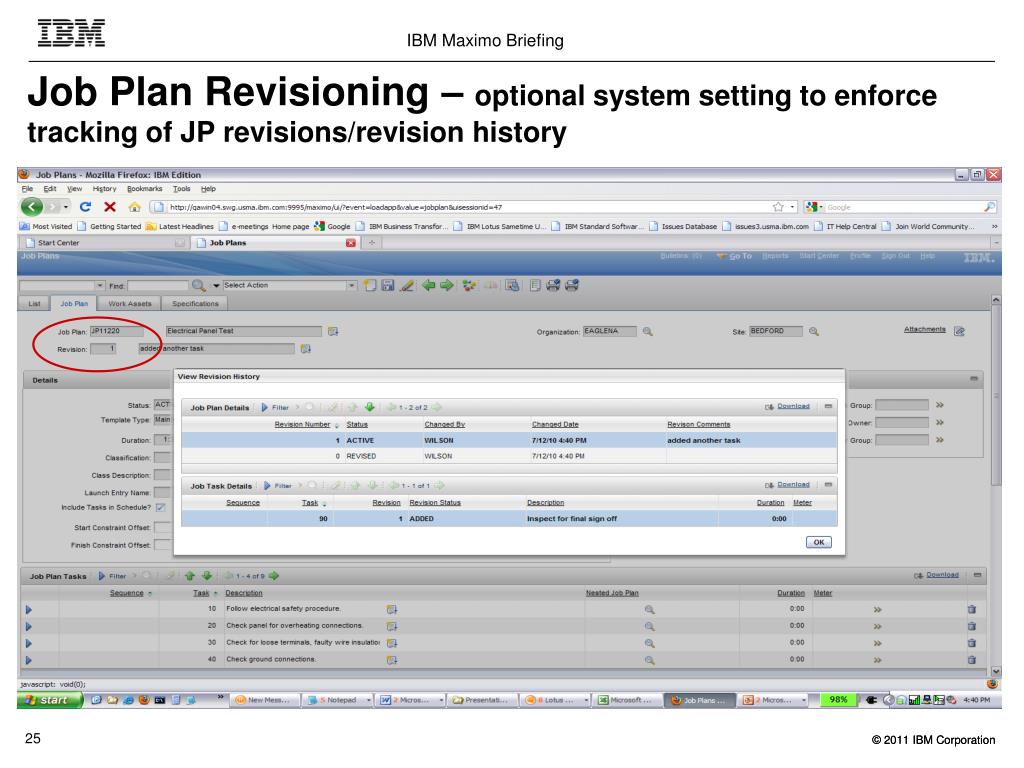Screen dimensions: 1024x768
Task: Click the Find input field
Action: [157, 286]
